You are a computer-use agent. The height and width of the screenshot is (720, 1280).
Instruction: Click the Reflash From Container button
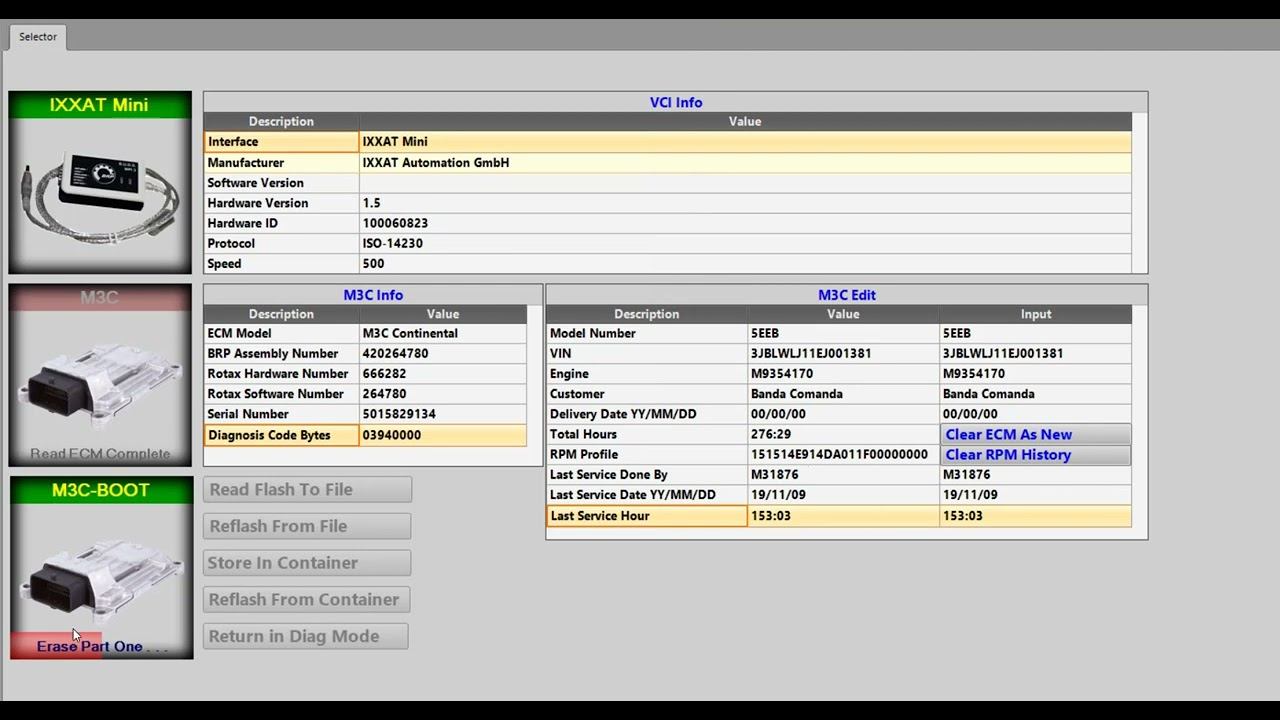tap(307, 600)
